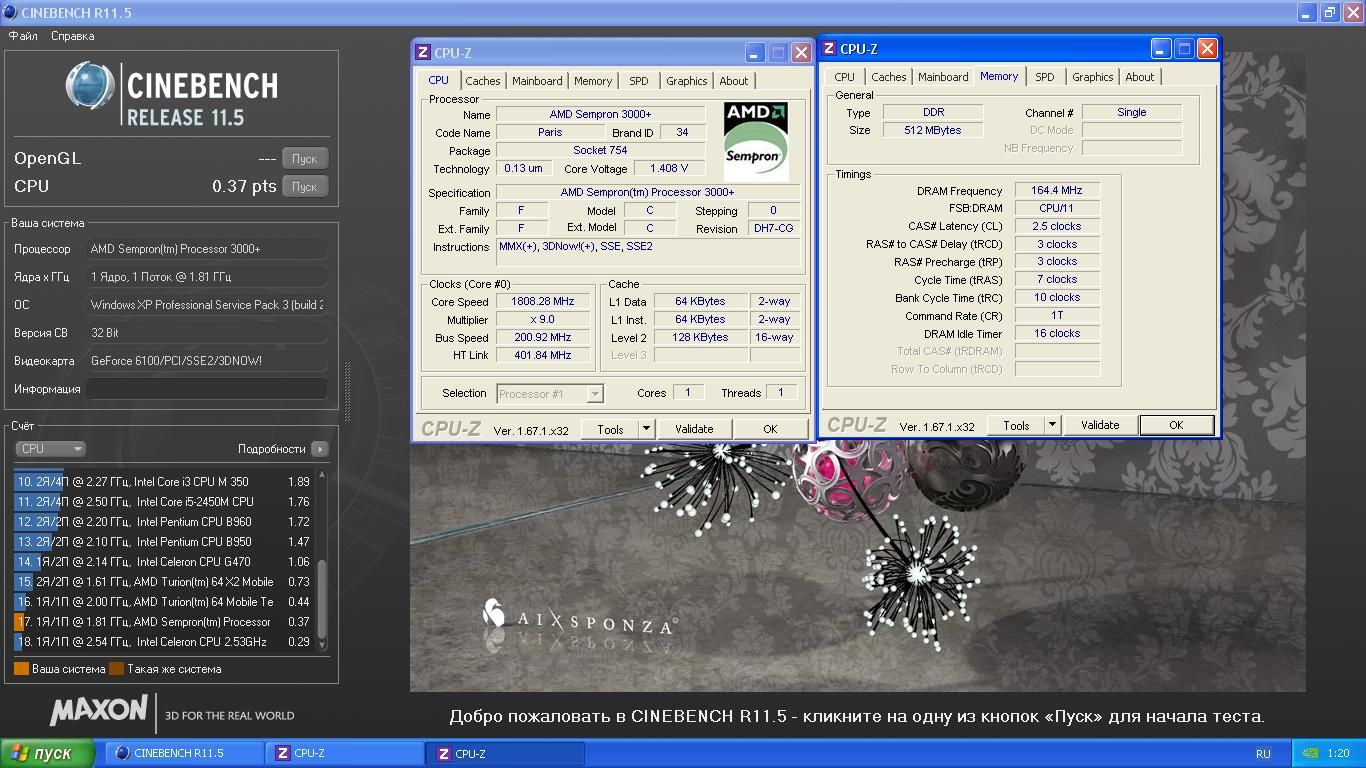Click the CAS# Latency value 2.5 clocks
Image resolution: width=1366 pixels, height=768 pixels.
(1057, 226)
